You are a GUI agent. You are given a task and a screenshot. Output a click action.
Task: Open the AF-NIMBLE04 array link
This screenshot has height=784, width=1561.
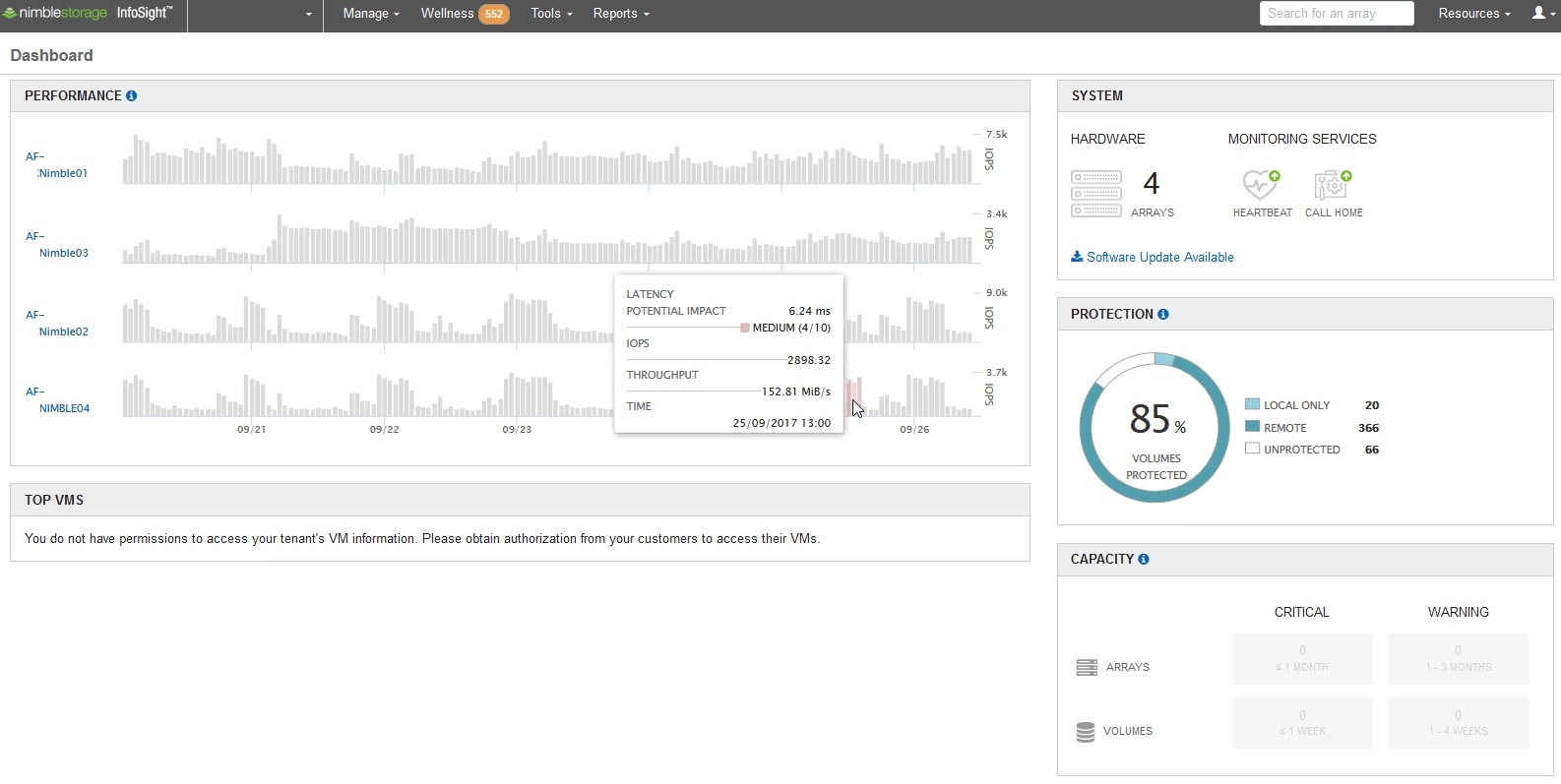click(x=57, y=399)
